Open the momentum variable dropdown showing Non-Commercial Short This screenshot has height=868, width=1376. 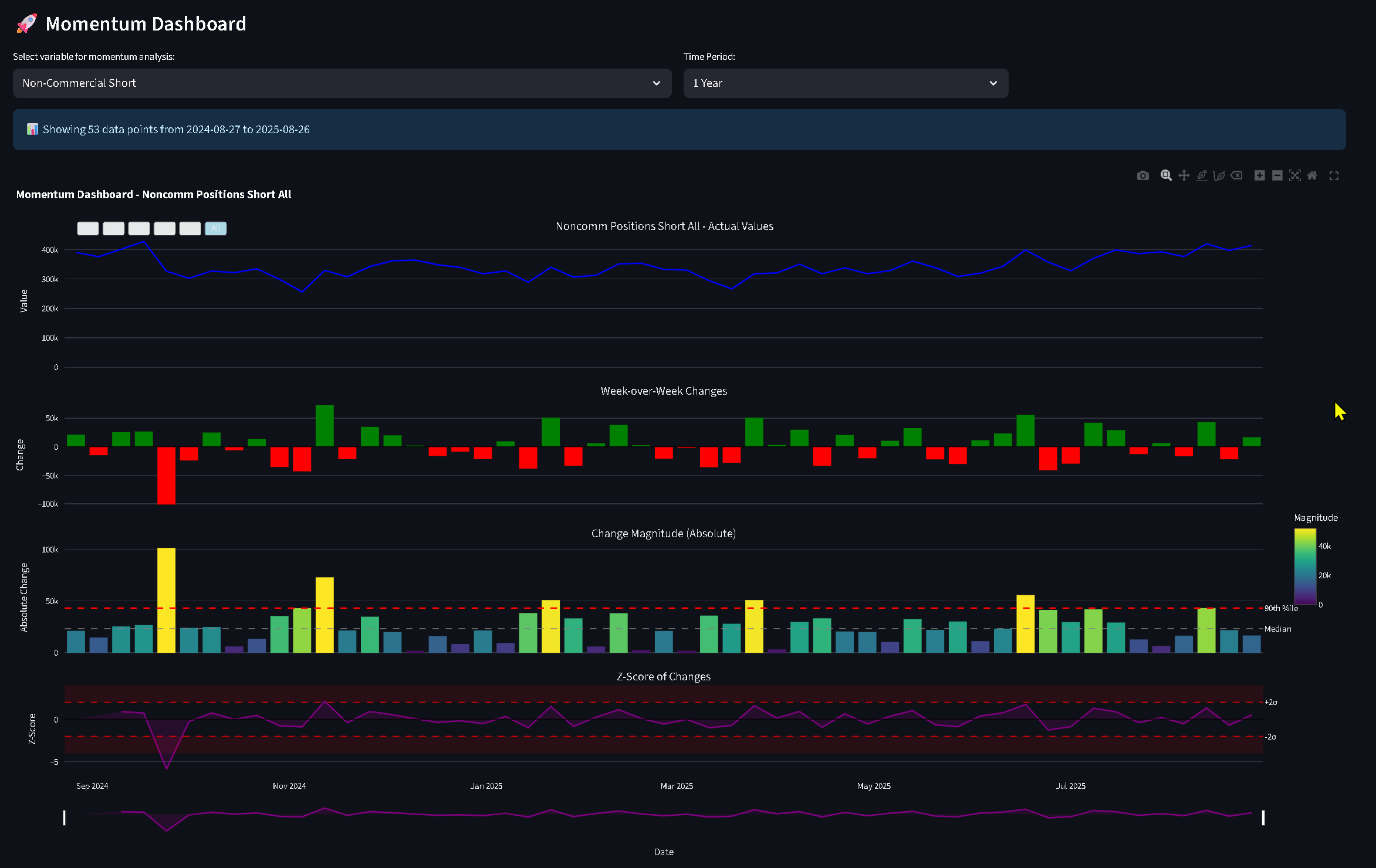[x=342, y=83]
